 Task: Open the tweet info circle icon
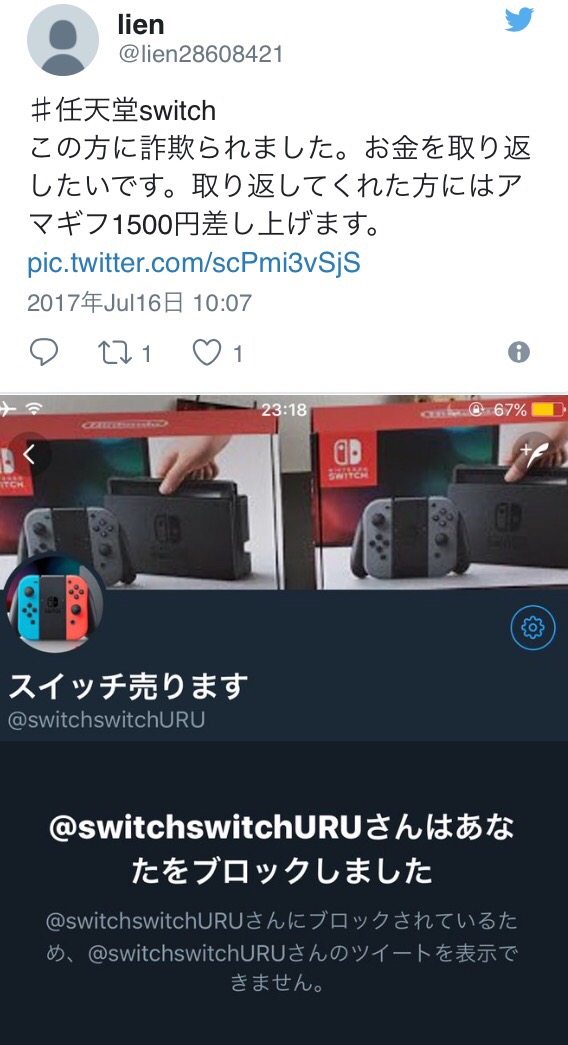519,352
